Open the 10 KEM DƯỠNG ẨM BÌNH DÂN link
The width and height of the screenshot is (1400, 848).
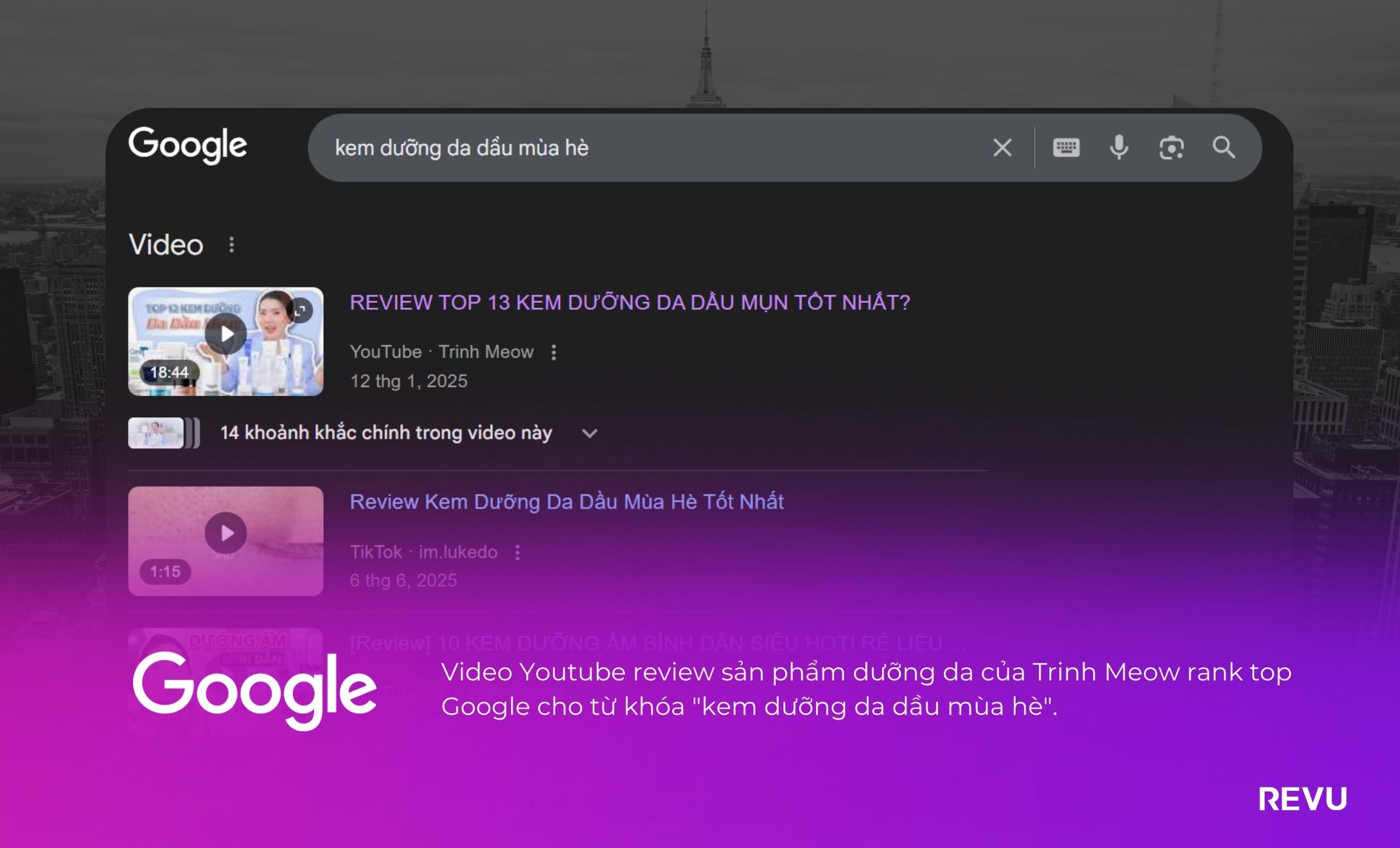point(656,643)
